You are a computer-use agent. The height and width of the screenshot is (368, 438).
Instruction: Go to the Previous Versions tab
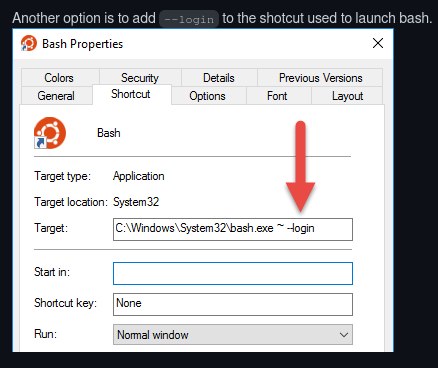320,77
